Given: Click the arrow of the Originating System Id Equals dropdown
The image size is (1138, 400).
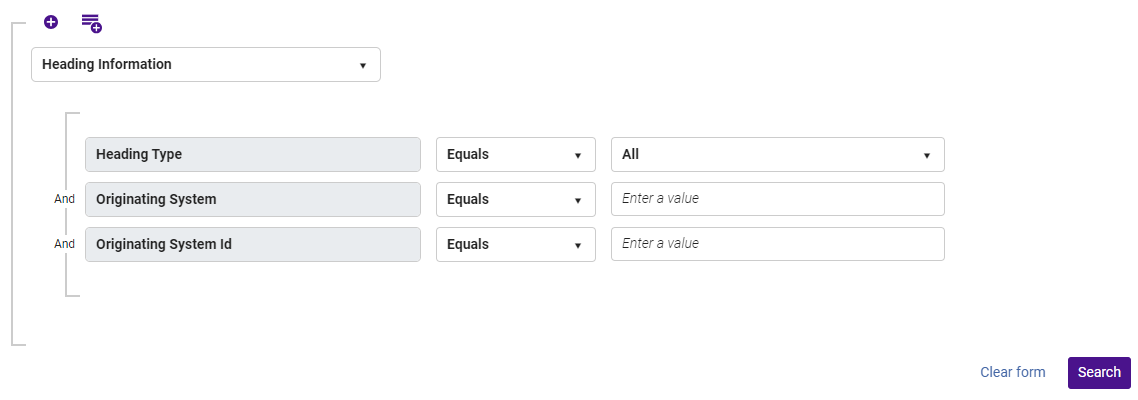Looking at the screenshot, I should [578, 245].
